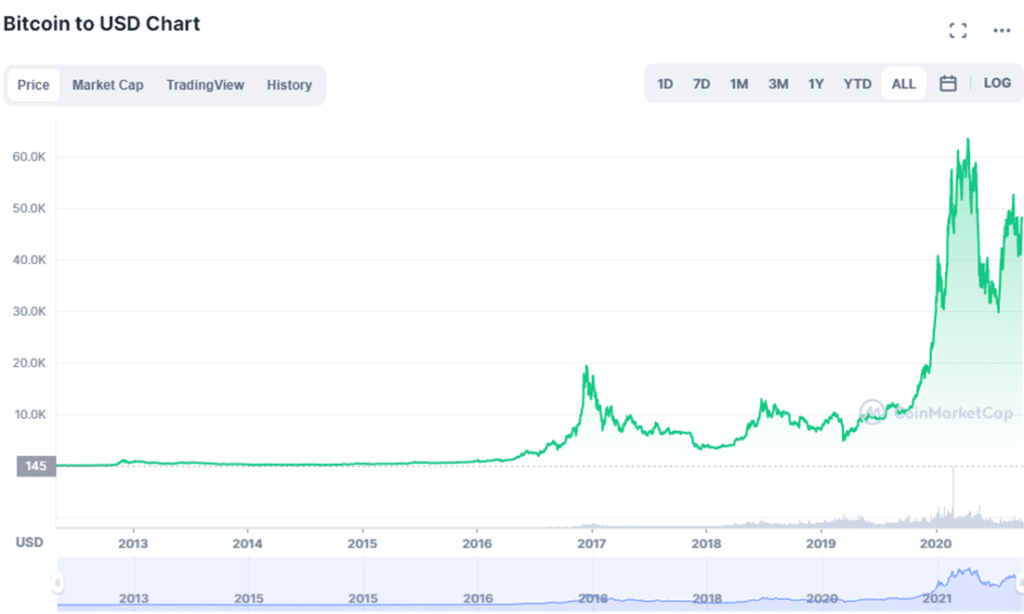The height and width of the screenshot is (614, 1024).
Task: Pick the 1Y time range
Action: click(816, 84)
